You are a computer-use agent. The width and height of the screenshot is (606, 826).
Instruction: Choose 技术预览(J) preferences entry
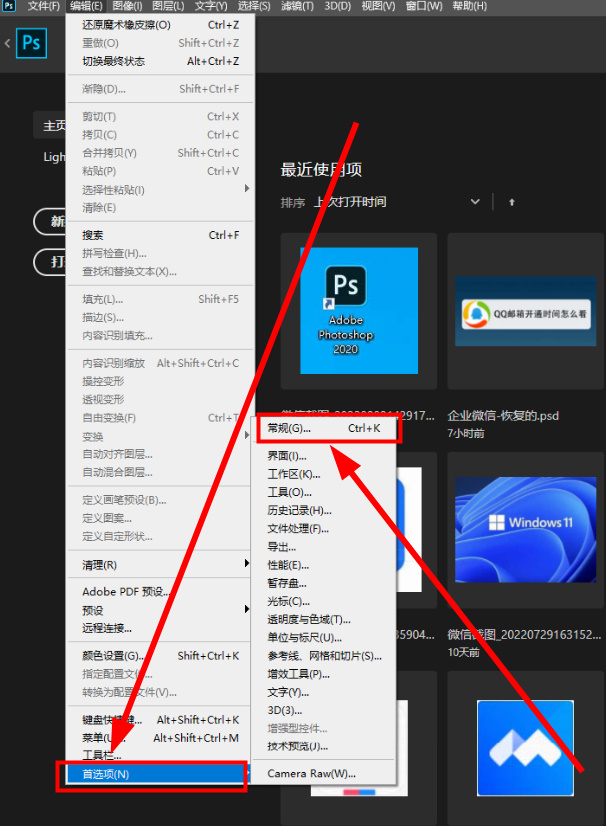(x=325, y=746)
